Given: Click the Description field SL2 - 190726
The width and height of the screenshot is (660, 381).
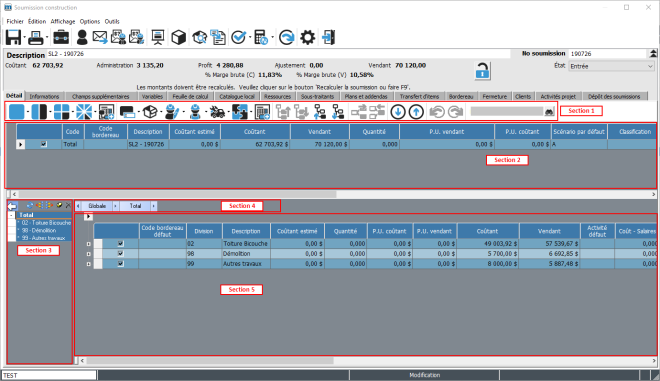Looking at the screenshot, I should (x=277, y=54).
